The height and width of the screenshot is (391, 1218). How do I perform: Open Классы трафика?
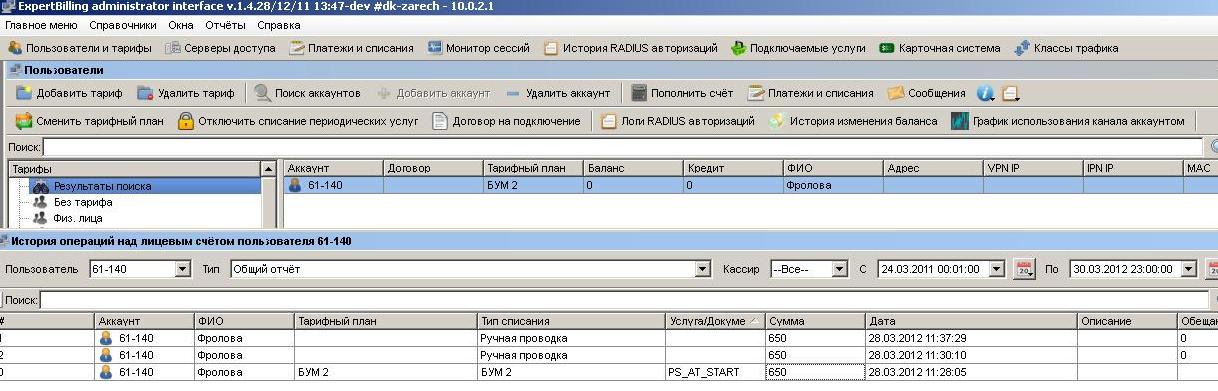(1066, 47)
